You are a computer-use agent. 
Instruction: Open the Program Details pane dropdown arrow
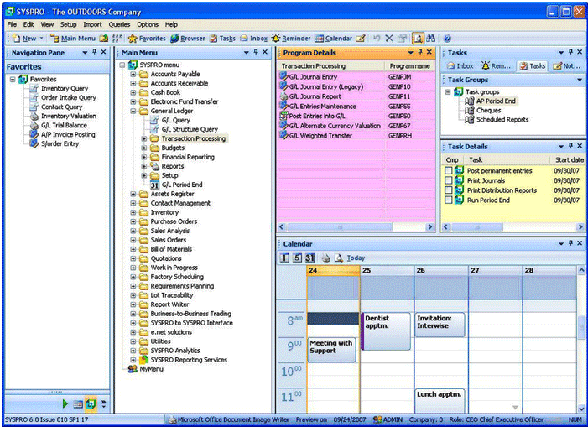click(x=411, y=52)
